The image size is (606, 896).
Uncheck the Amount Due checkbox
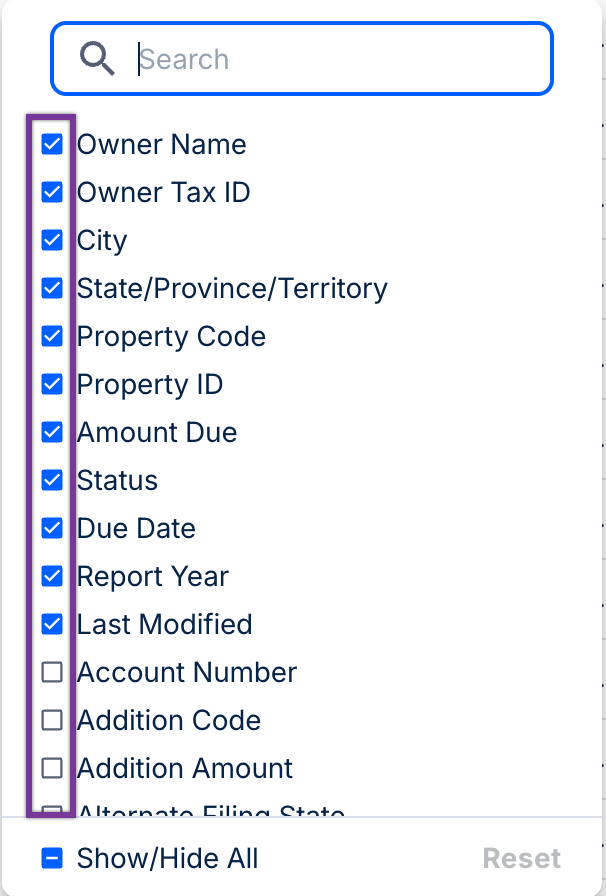(52, 432)
